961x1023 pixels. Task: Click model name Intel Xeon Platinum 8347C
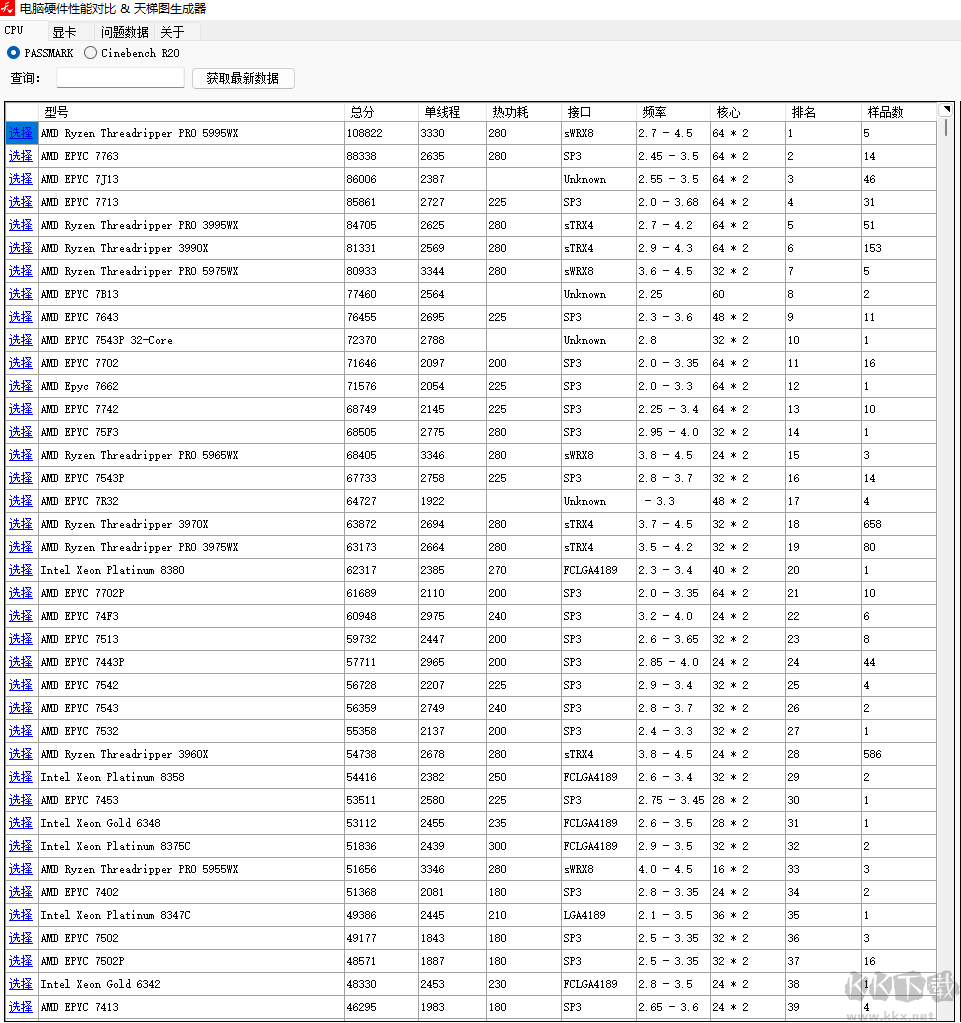click(x=115, y=915)
